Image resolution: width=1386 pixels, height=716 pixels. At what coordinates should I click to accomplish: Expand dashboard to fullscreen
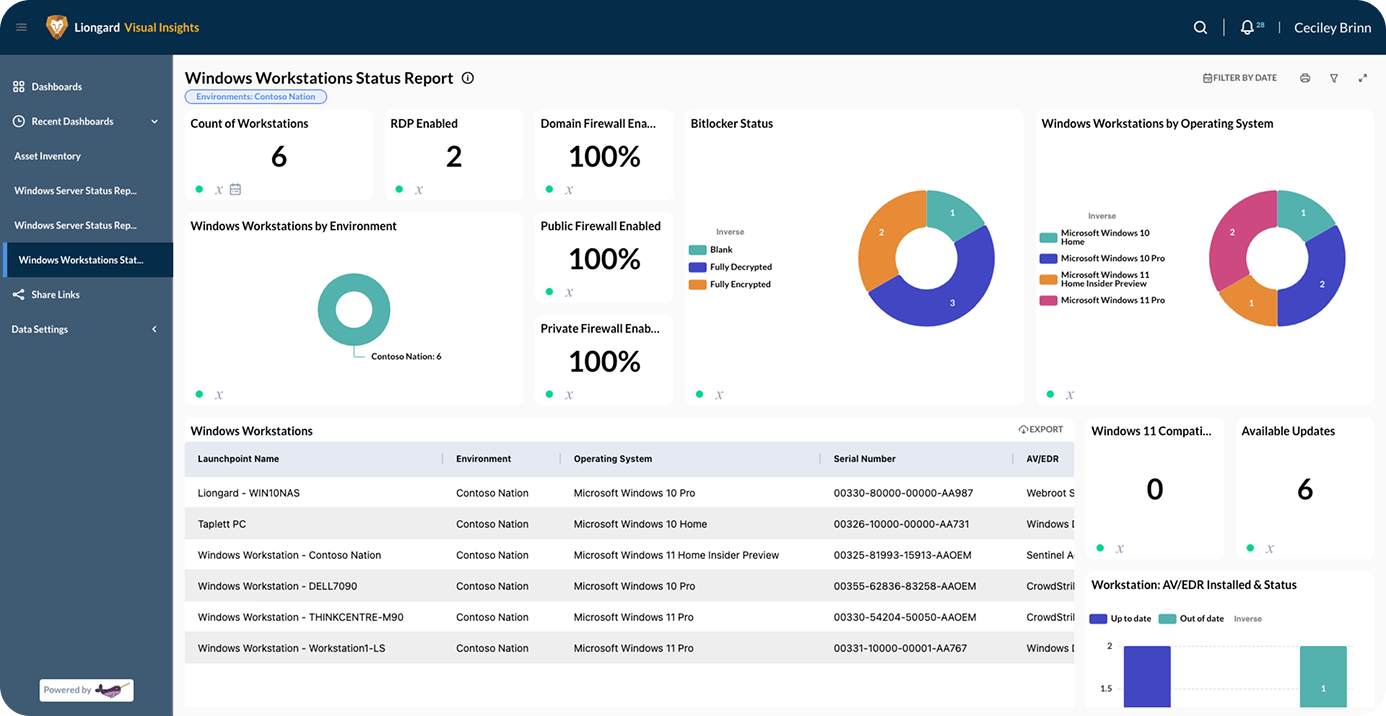[1363, 78]
